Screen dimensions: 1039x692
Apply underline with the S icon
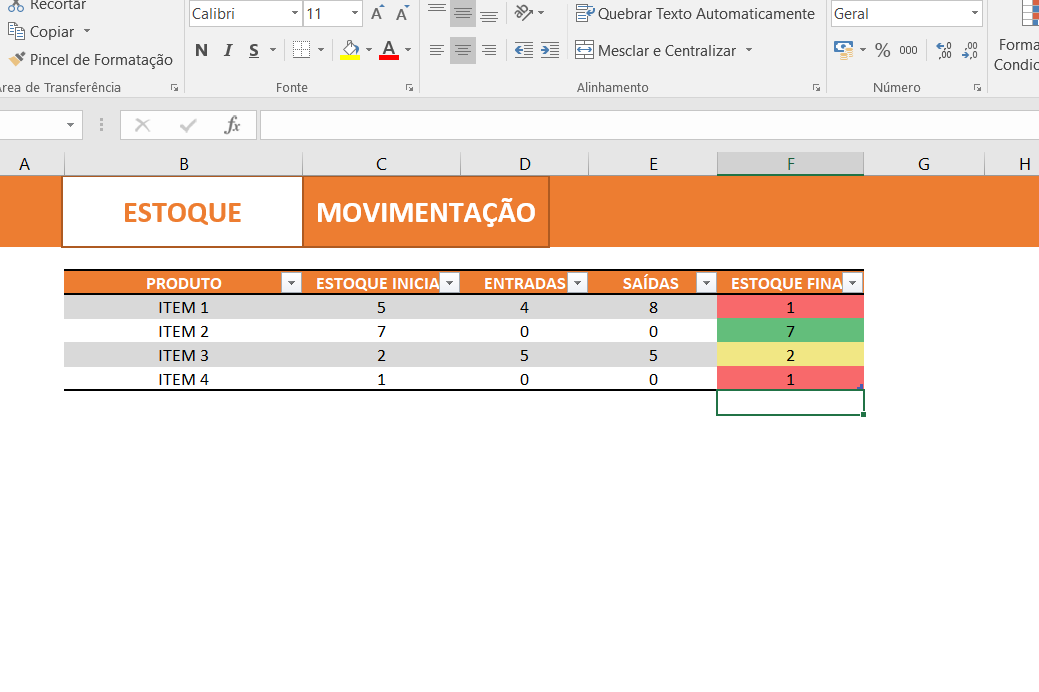[x=252, y=49]
